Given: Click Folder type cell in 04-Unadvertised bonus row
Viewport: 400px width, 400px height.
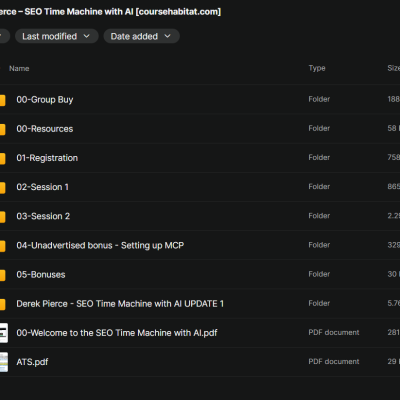Looking at the screenshot, I should [319, 245].
